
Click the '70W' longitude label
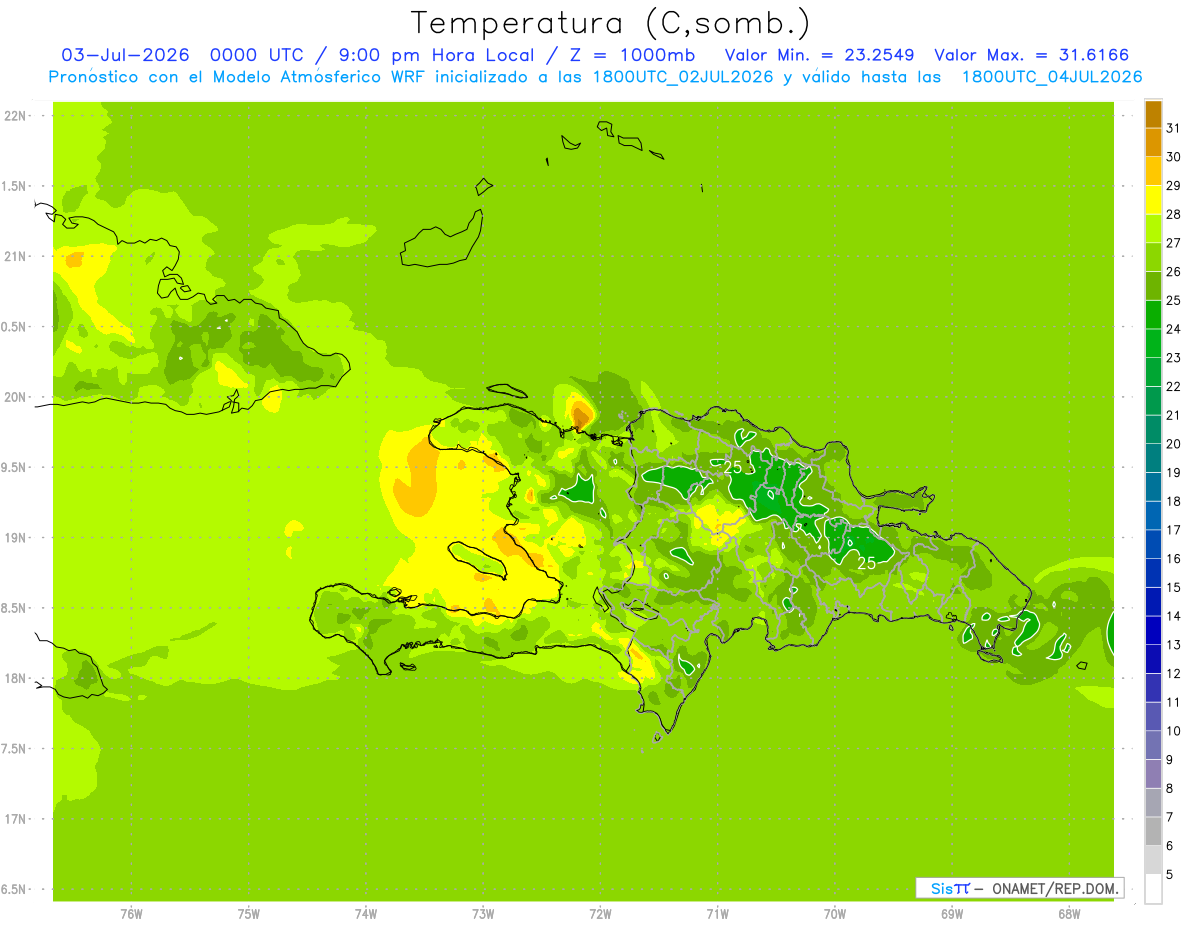pyautogui.click(x=835, y=914)
